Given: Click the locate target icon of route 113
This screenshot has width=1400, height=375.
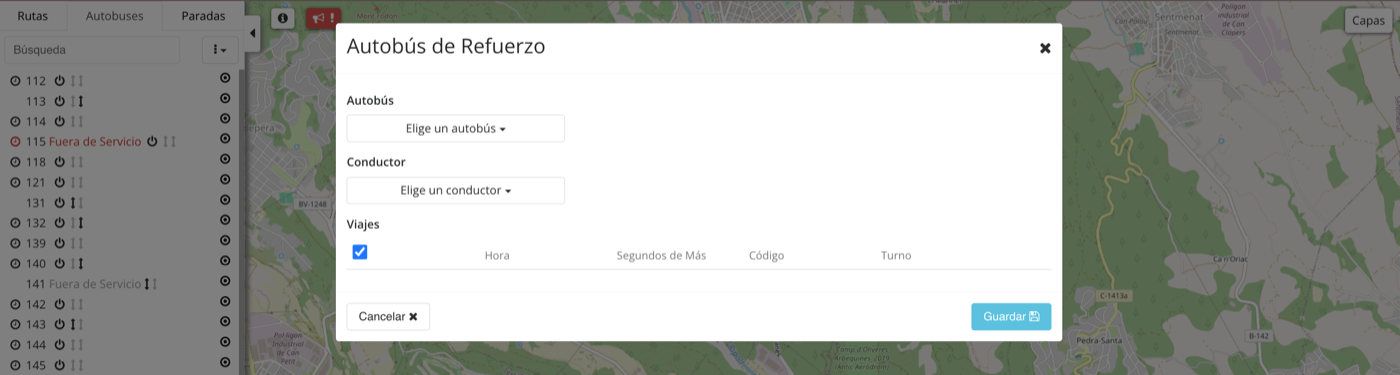Looking at the screenshot, I should pyautogui.click(x=225, y=97).
